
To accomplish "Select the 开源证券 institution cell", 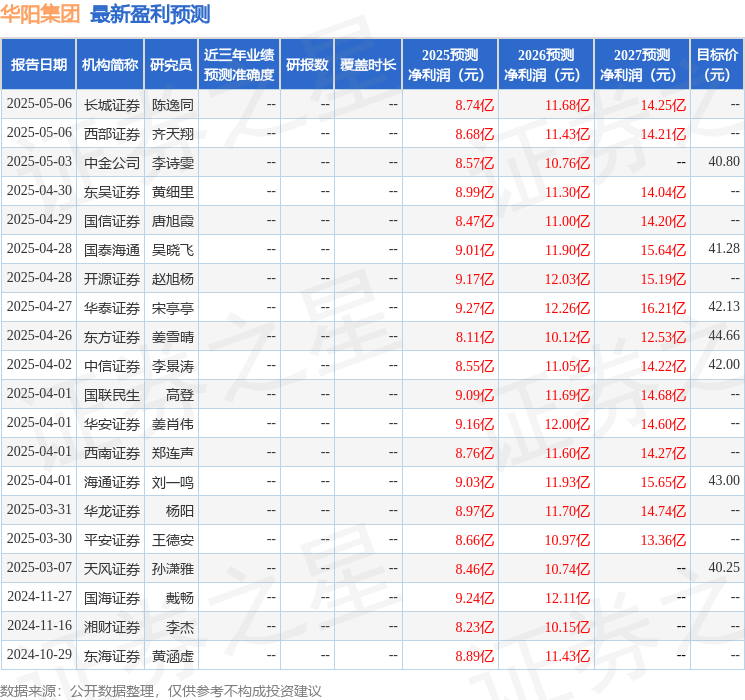I will coord(112,279).
